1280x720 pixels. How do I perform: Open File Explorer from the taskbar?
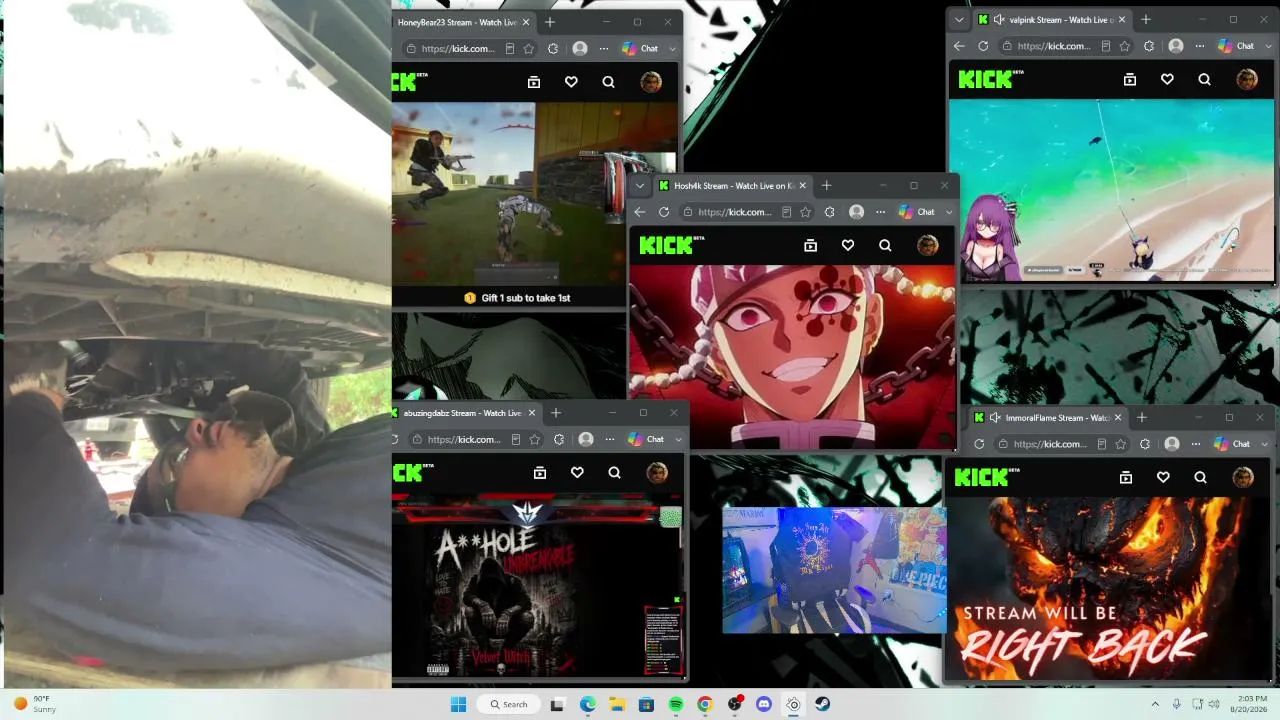pos(617,704)
